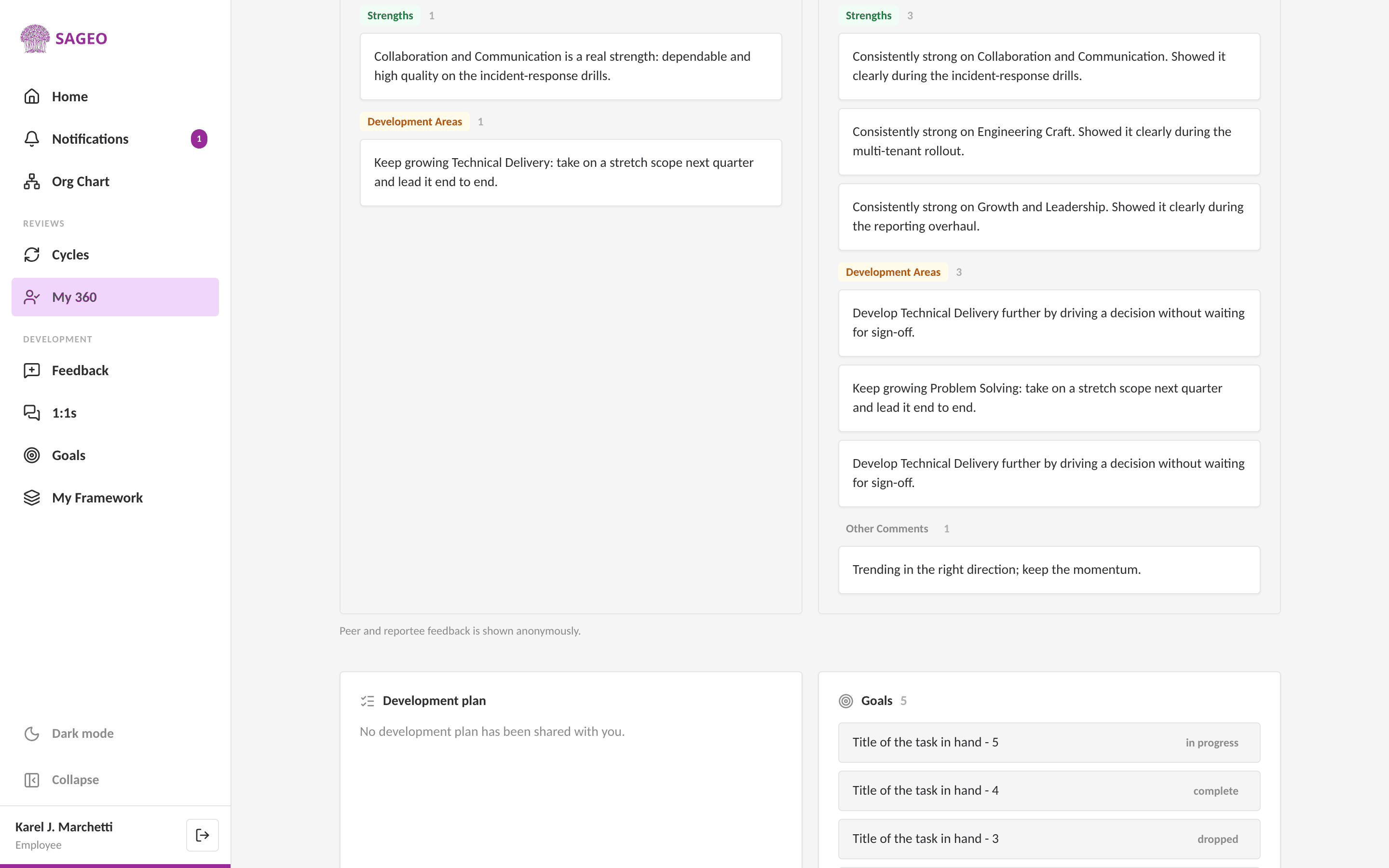Collapse the sidebar
1389x868 pixels.
115,780
